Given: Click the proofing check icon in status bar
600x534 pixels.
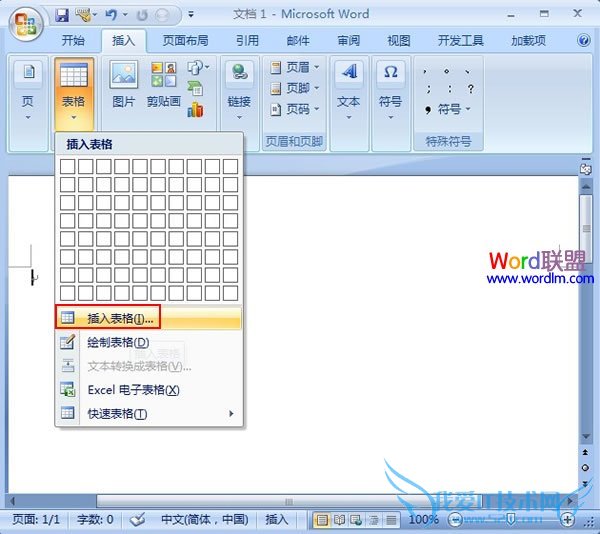Looking at the screenshot, I should click(137, 519).
